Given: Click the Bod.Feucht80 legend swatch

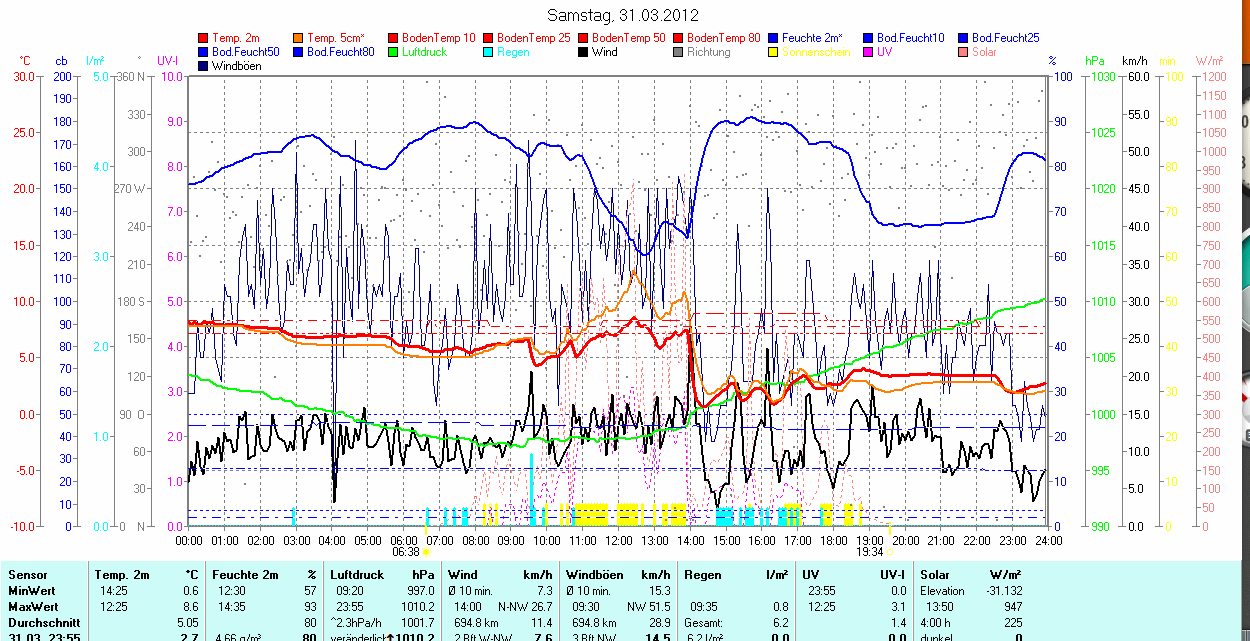Looking at the screenshot, I should 299,52.
